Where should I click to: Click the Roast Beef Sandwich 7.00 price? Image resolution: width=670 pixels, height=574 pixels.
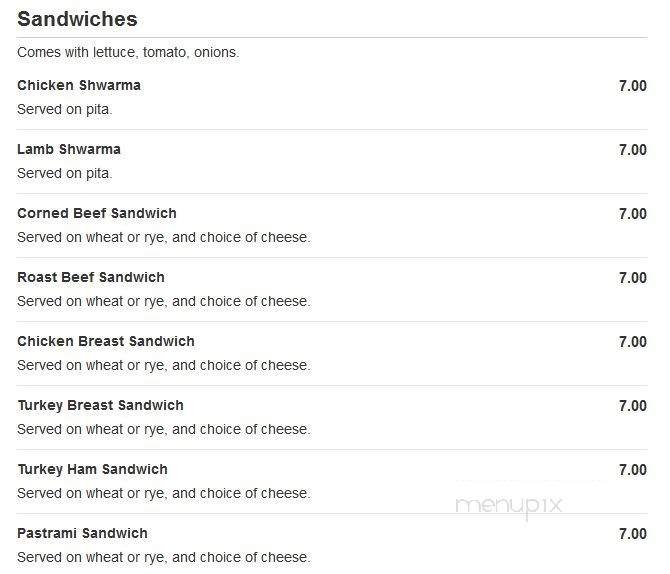click(632, 278)
